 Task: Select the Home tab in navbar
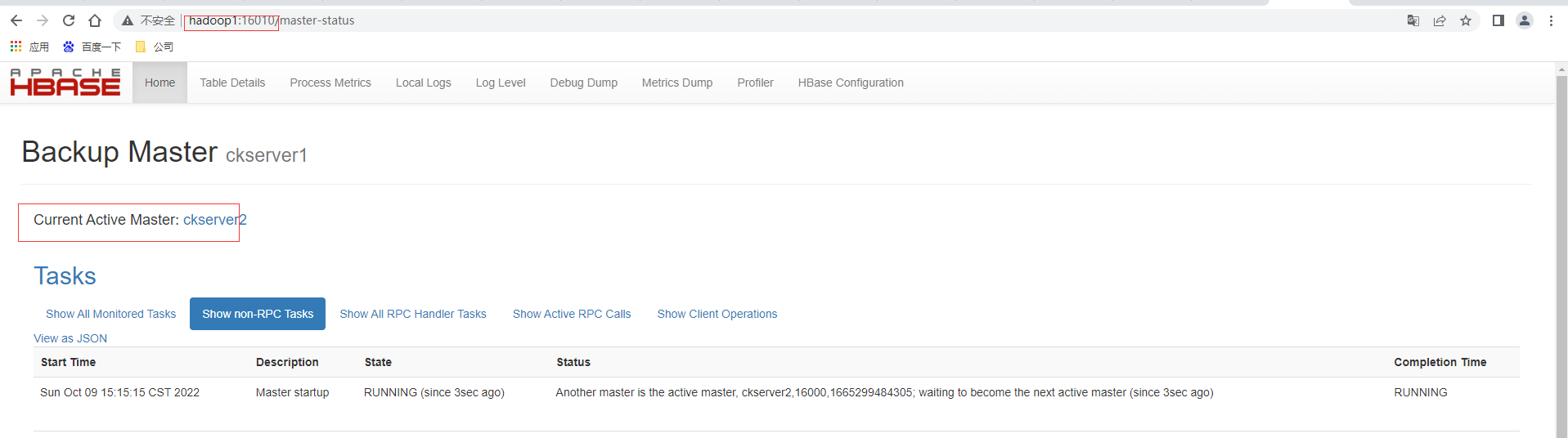pos(159,83)
